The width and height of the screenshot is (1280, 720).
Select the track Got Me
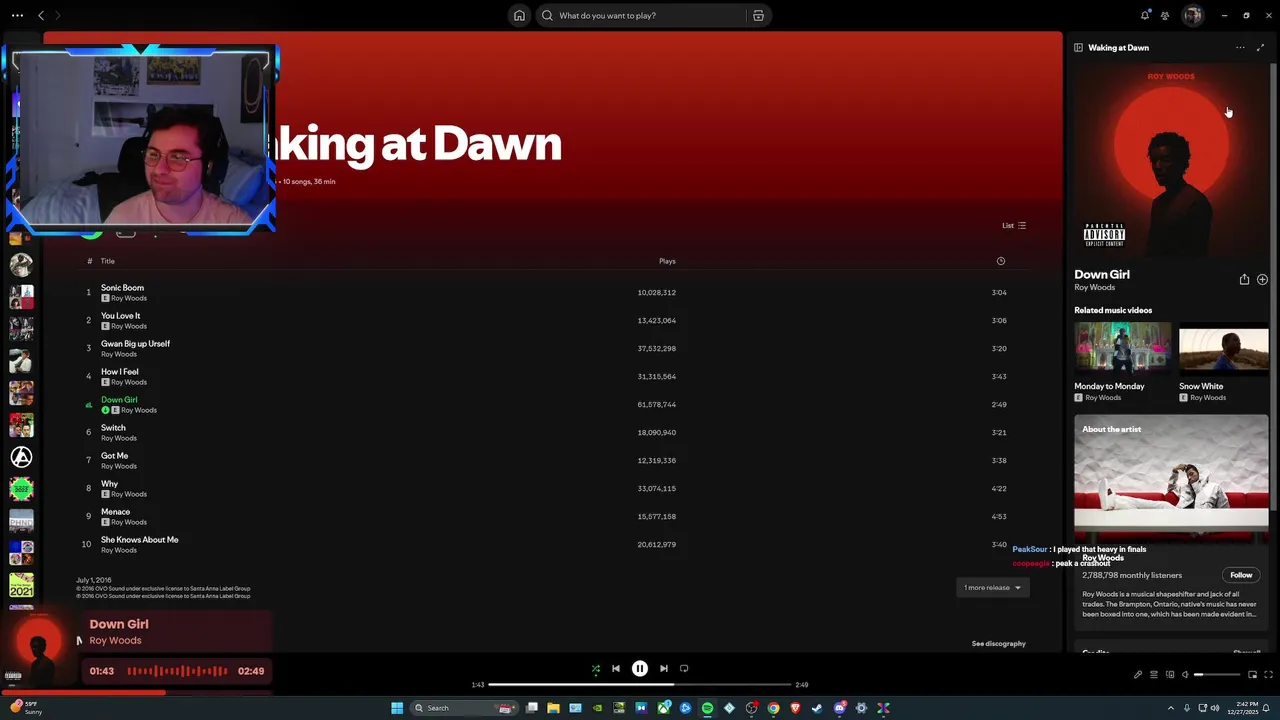point(115,456)
